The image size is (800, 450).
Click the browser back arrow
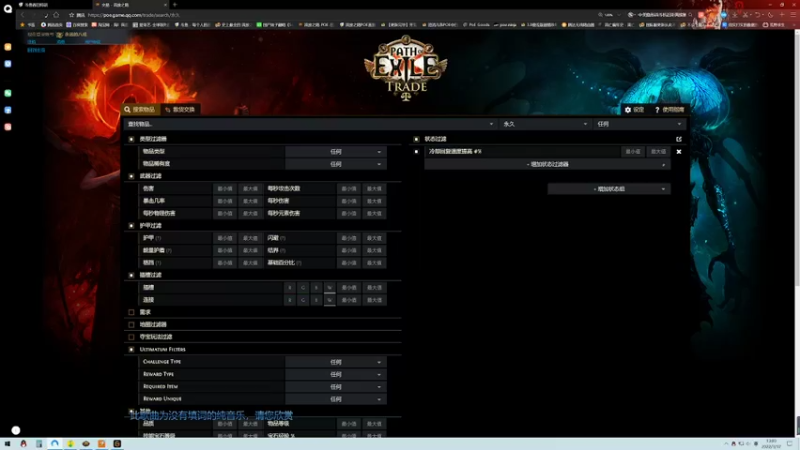[23, 15]
